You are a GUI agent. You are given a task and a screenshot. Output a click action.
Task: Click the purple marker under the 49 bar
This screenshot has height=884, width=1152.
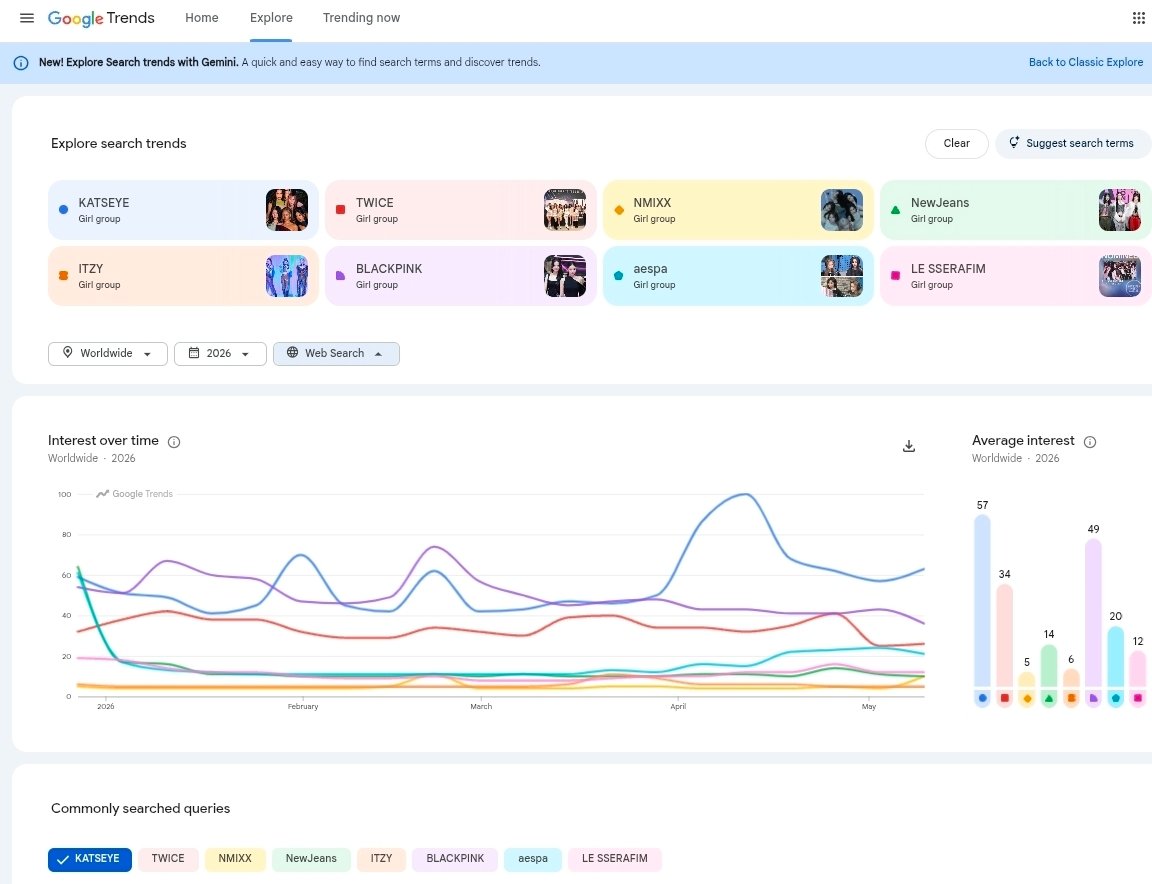[x=1093, y=698]
